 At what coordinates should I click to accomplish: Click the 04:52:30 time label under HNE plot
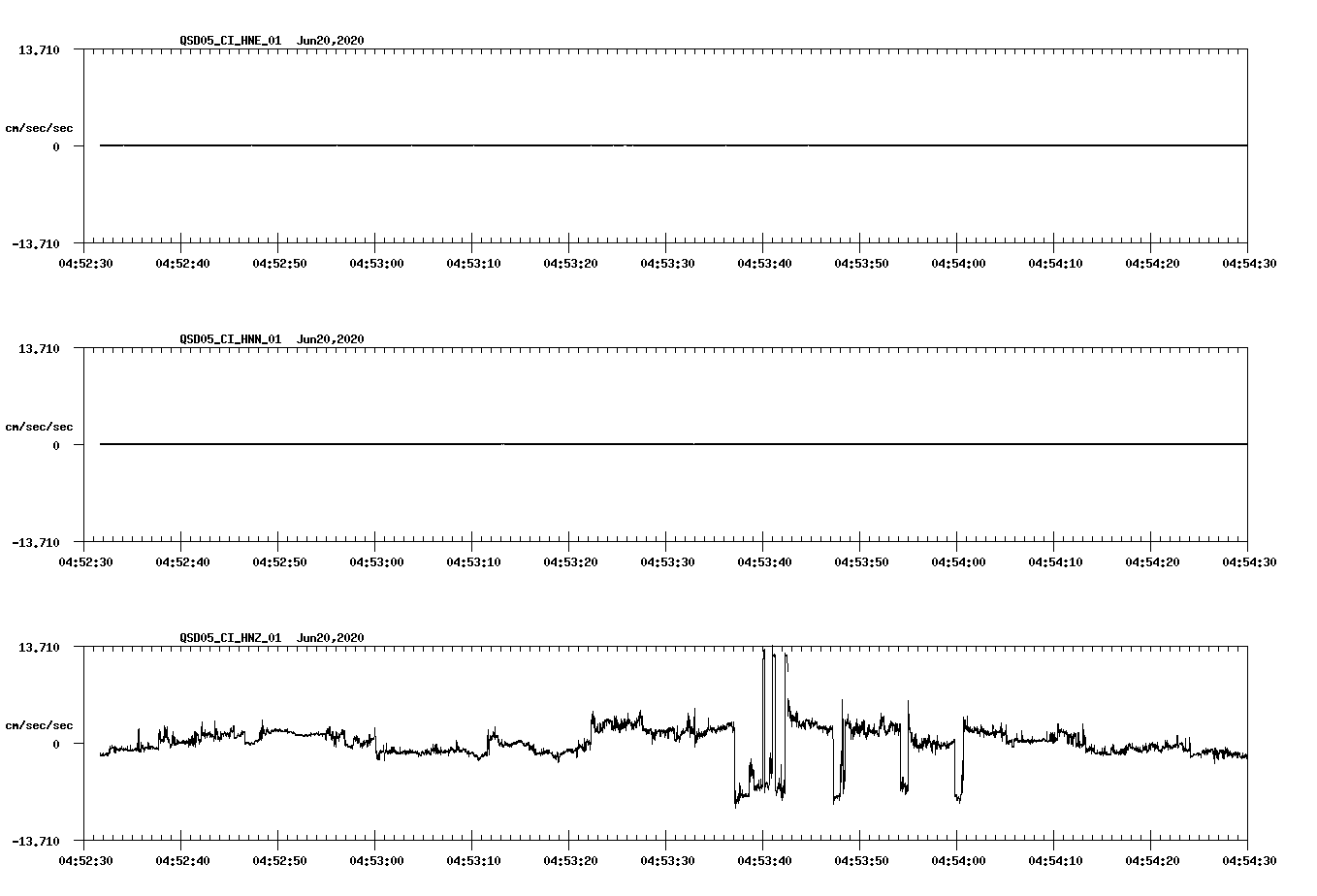point(85,264)
